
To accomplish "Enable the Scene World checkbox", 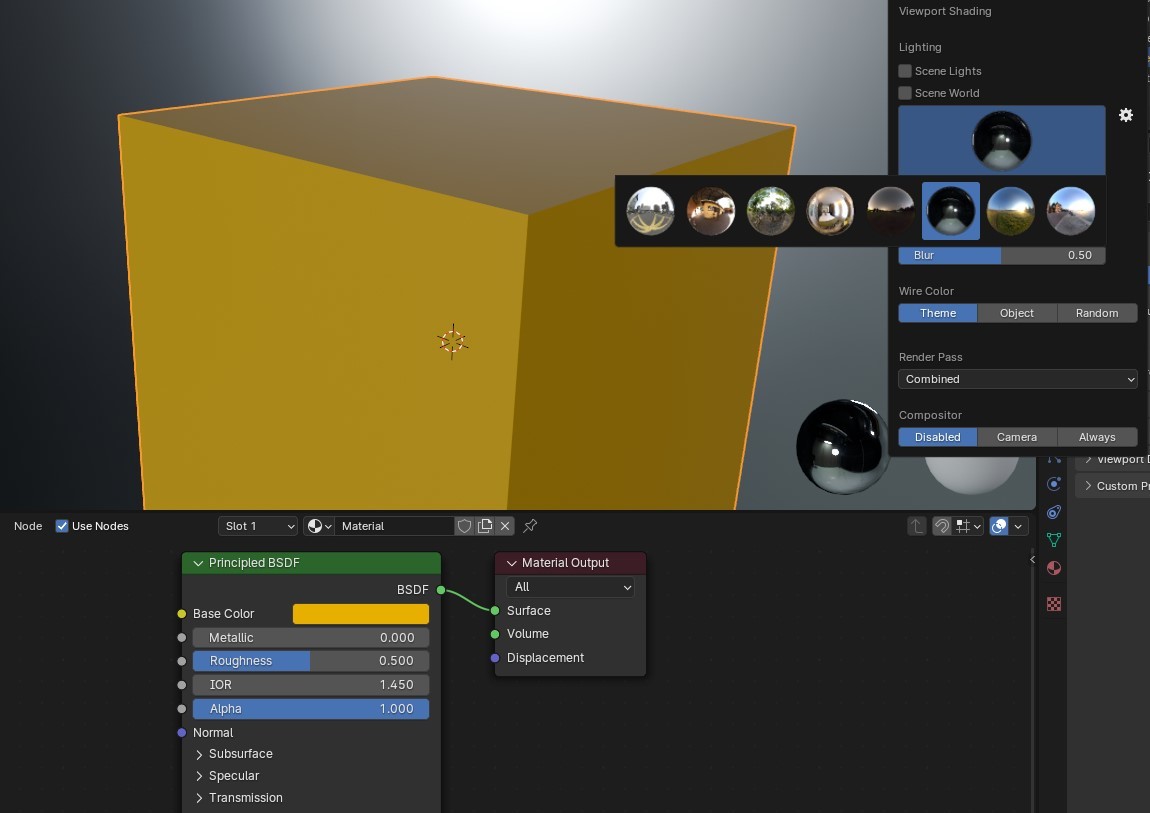I will point(905,93).
